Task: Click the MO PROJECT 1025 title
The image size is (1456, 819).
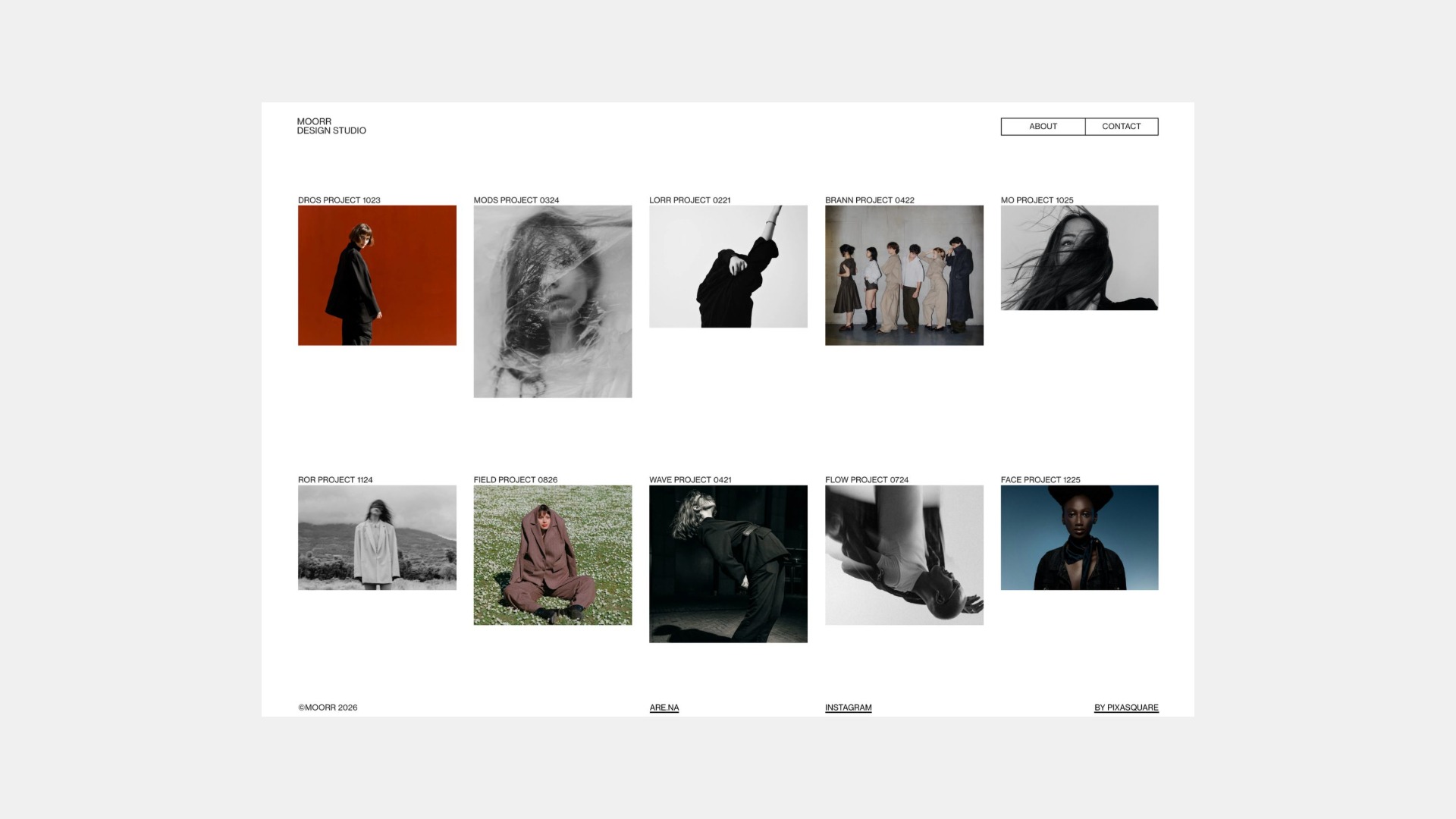Action: click(1037, 200)
